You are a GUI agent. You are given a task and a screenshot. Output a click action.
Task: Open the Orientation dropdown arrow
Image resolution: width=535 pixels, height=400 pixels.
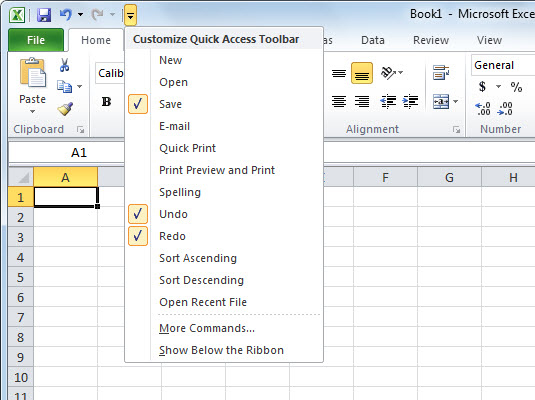coord(401,72)
